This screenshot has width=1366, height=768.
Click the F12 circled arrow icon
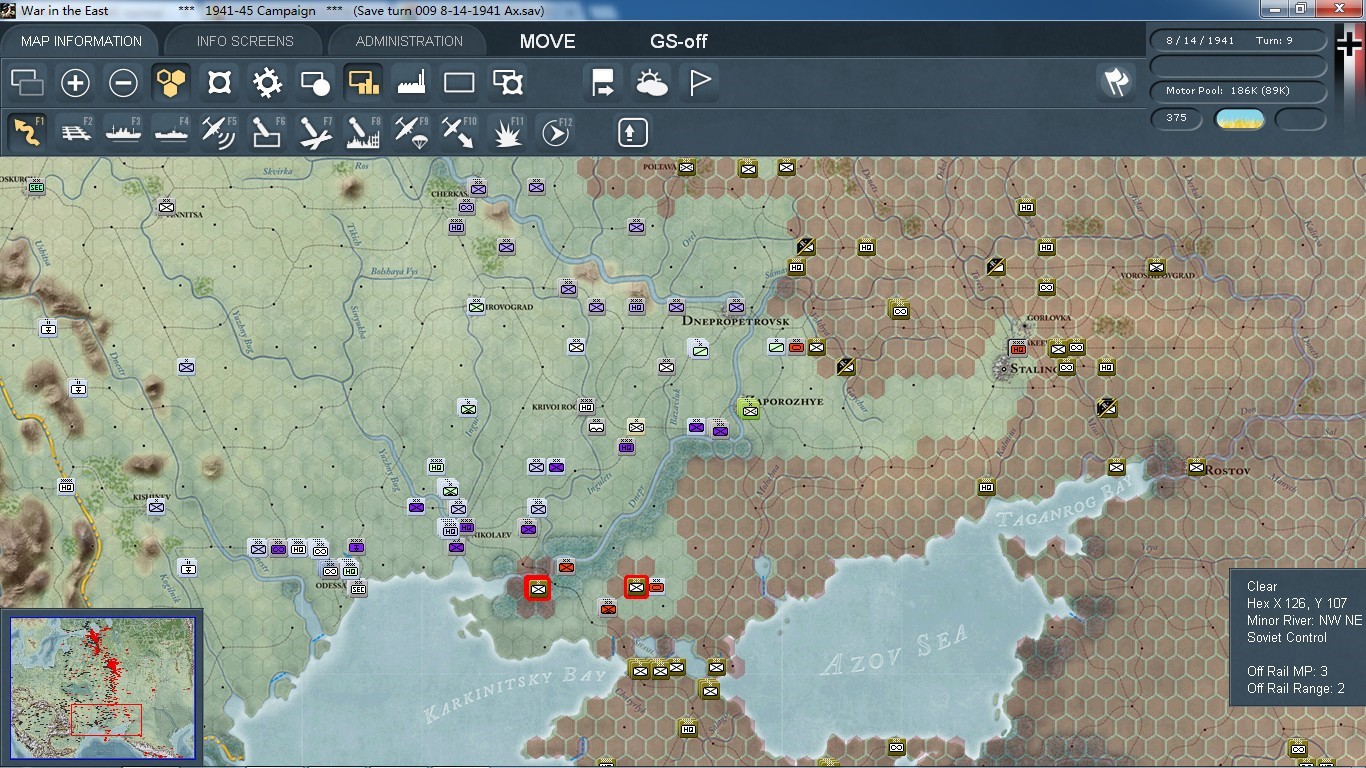555,132
